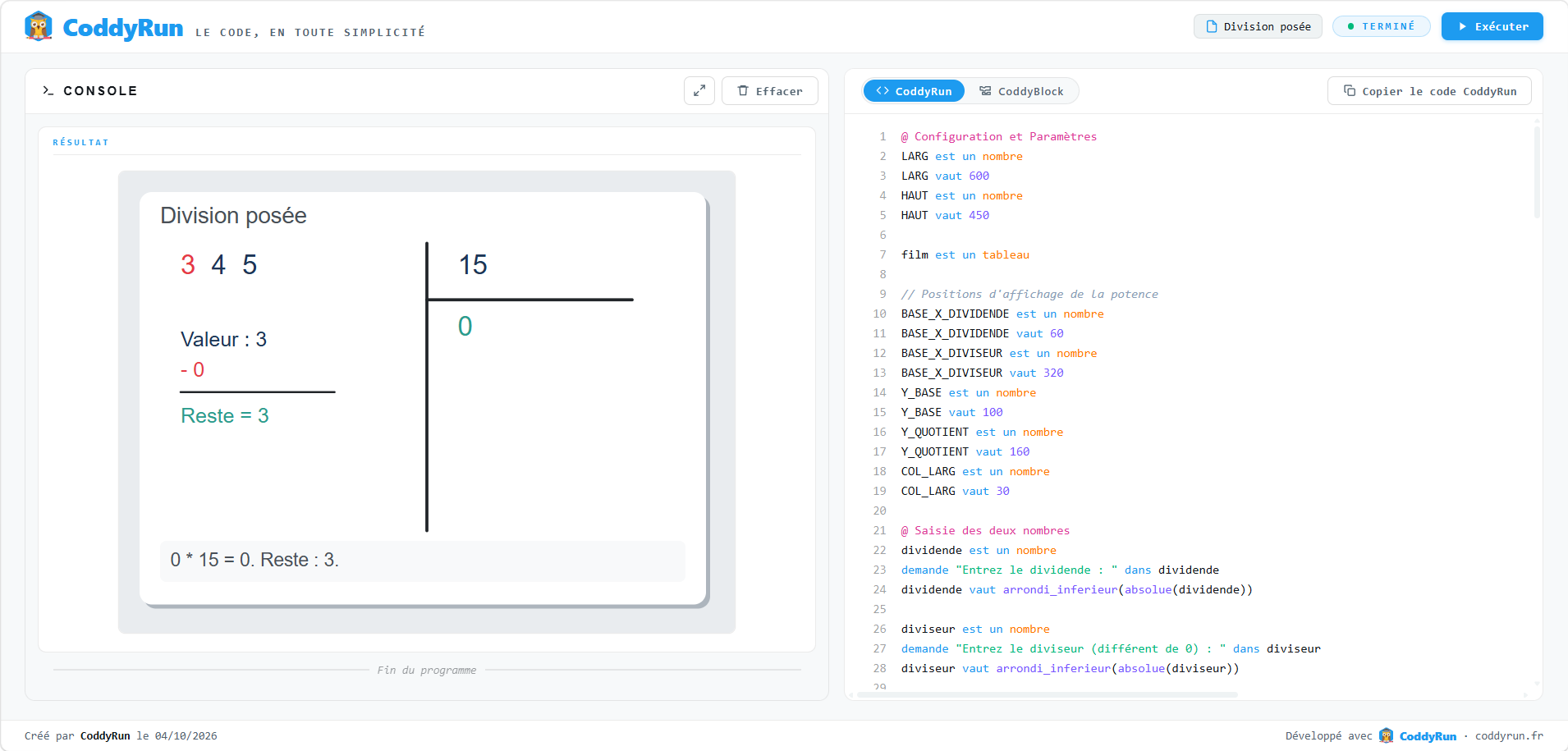Screen dimensions: 1568x751
Task: Switch to the CoddyBlock tab
Action: (x=1021, y=91)
